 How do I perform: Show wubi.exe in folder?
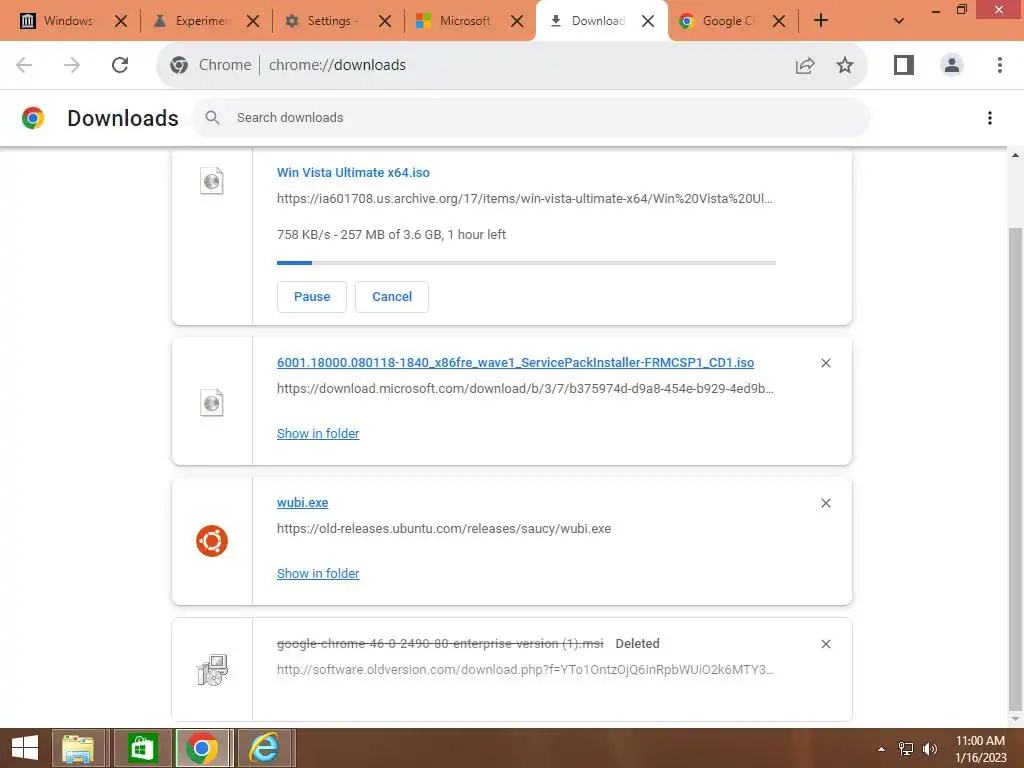318,573
